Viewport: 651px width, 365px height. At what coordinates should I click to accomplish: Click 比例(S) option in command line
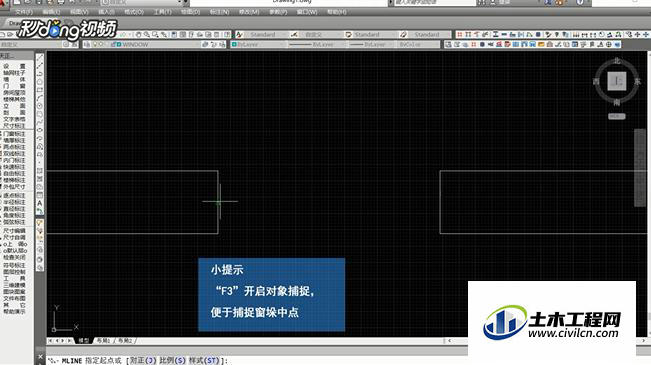click(x=172, y=361)
